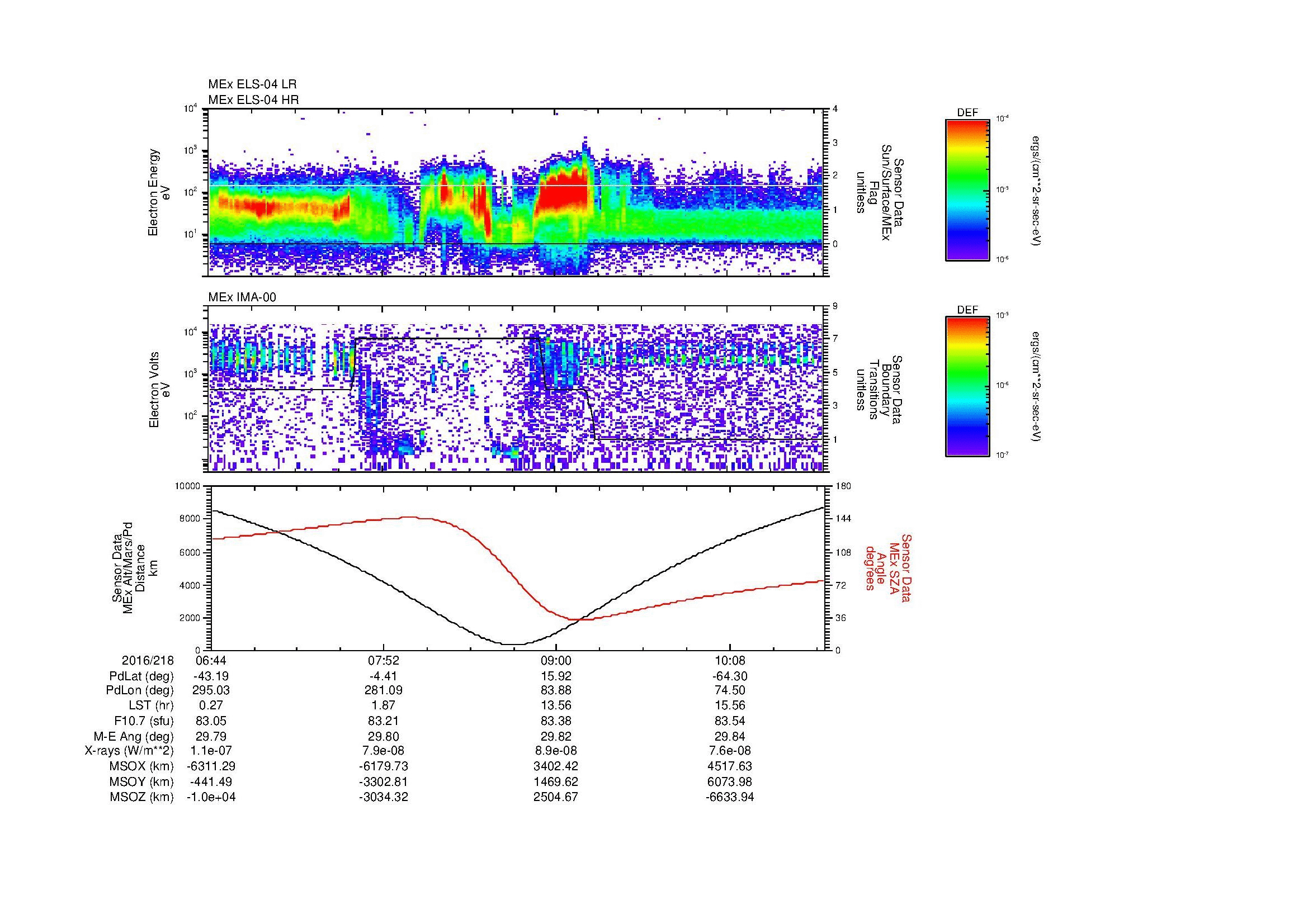Click the 'Electron Volts eV' axis label

159,390
